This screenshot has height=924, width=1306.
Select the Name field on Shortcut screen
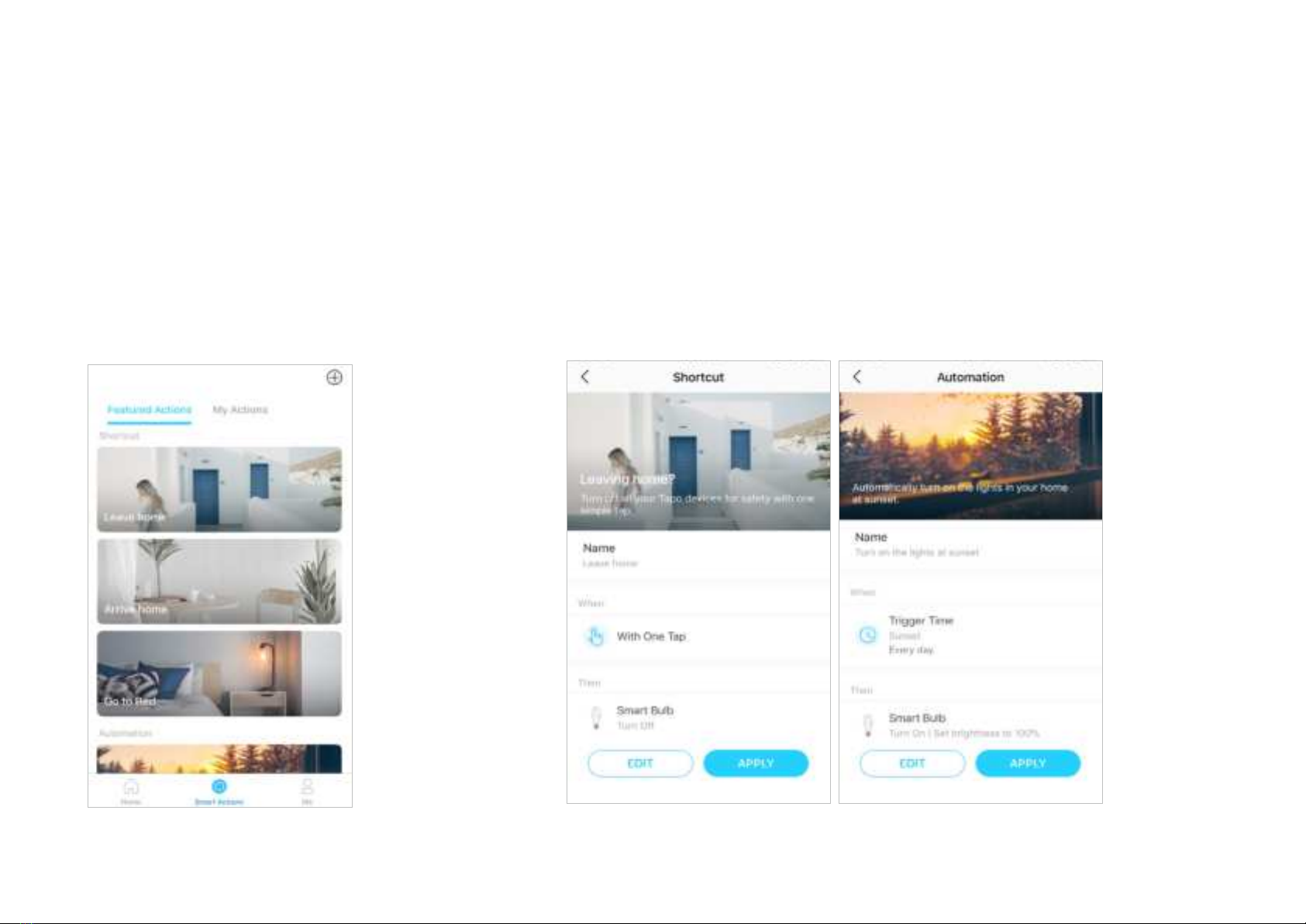coord(698,555)
